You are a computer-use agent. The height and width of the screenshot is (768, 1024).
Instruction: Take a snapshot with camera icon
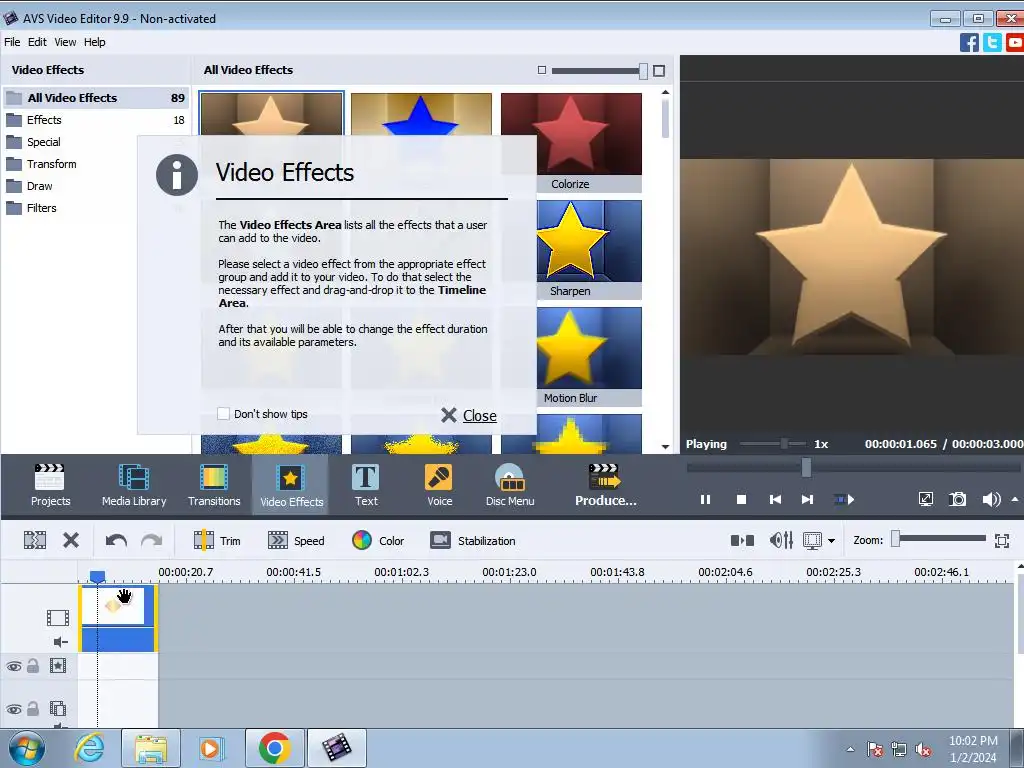click(957, 500)
